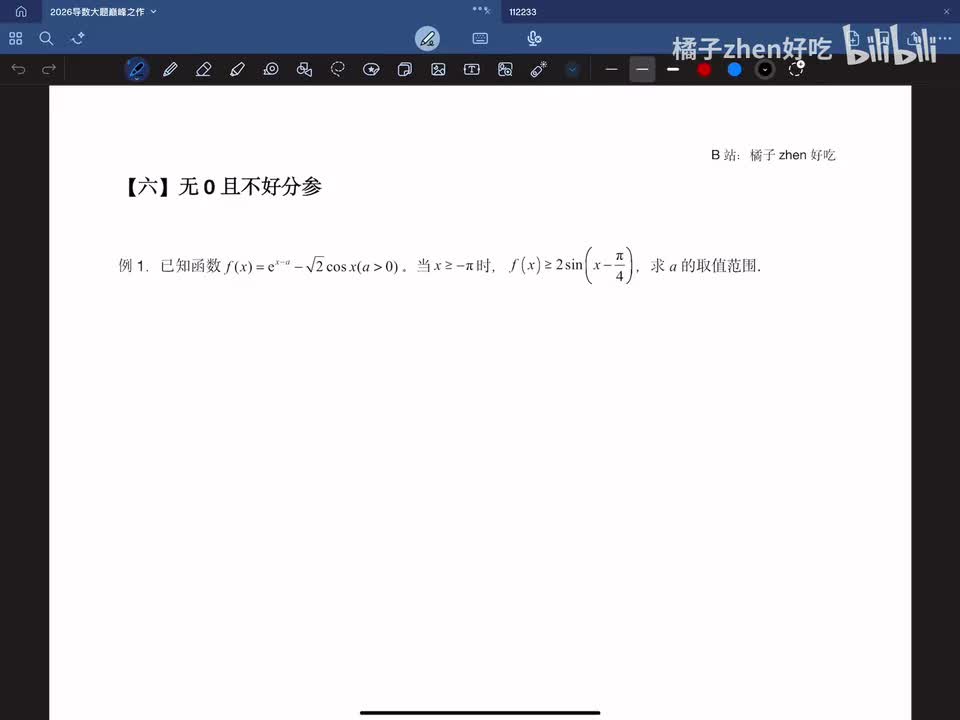This screenshot has width=960, height=720.
Task: Open the page thumbnails grid view
Action: point(16,39)
